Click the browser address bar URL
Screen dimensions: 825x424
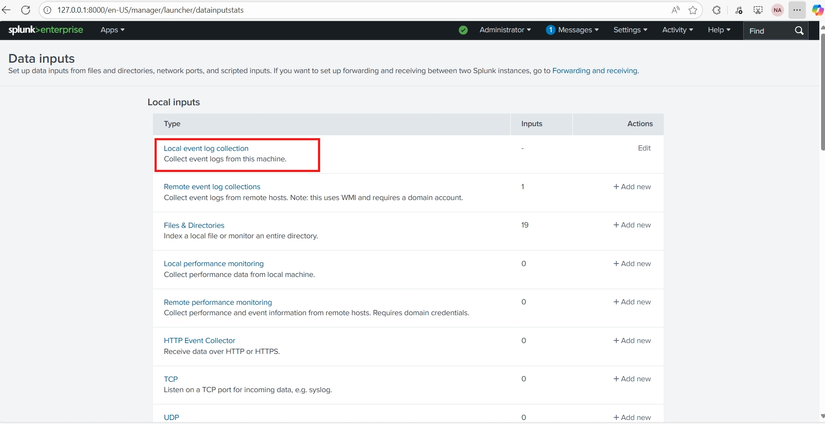(x=150, y=10)
